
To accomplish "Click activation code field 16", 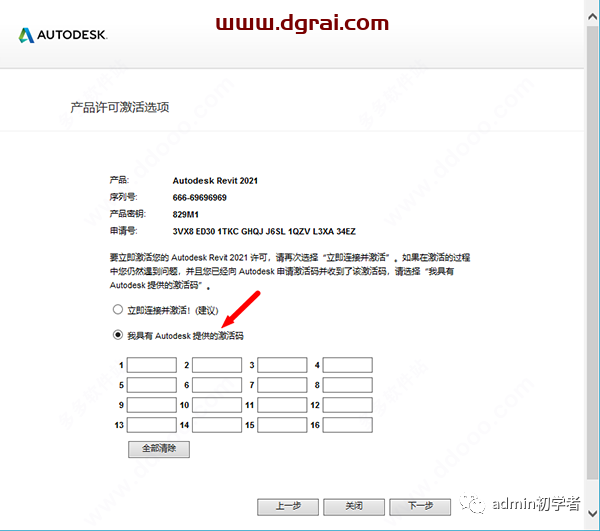I will [347, 425].
